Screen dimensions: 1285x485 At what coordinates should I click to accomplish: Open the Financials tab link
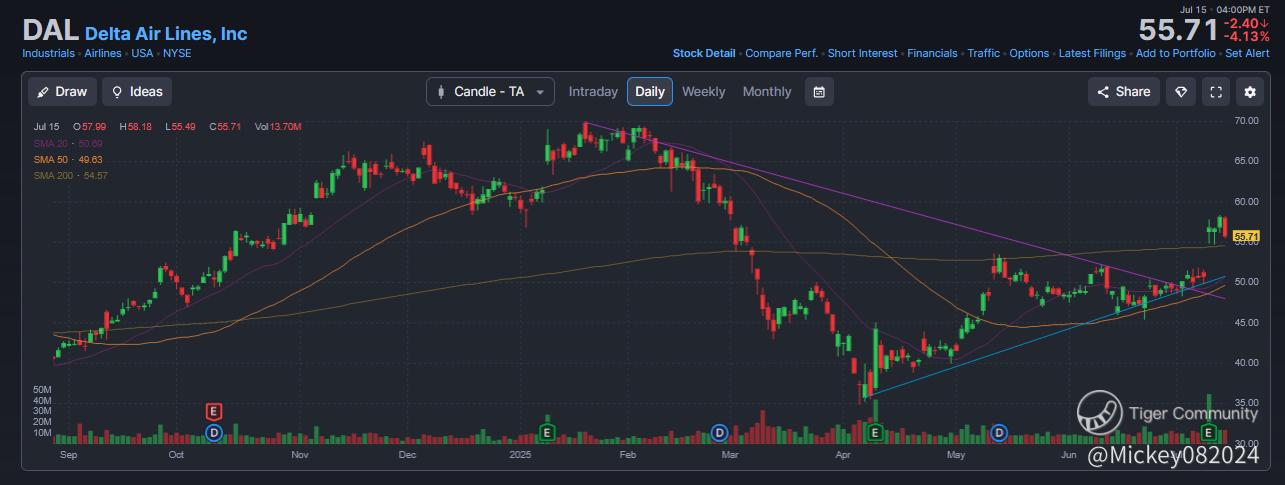tap(932, 53)
